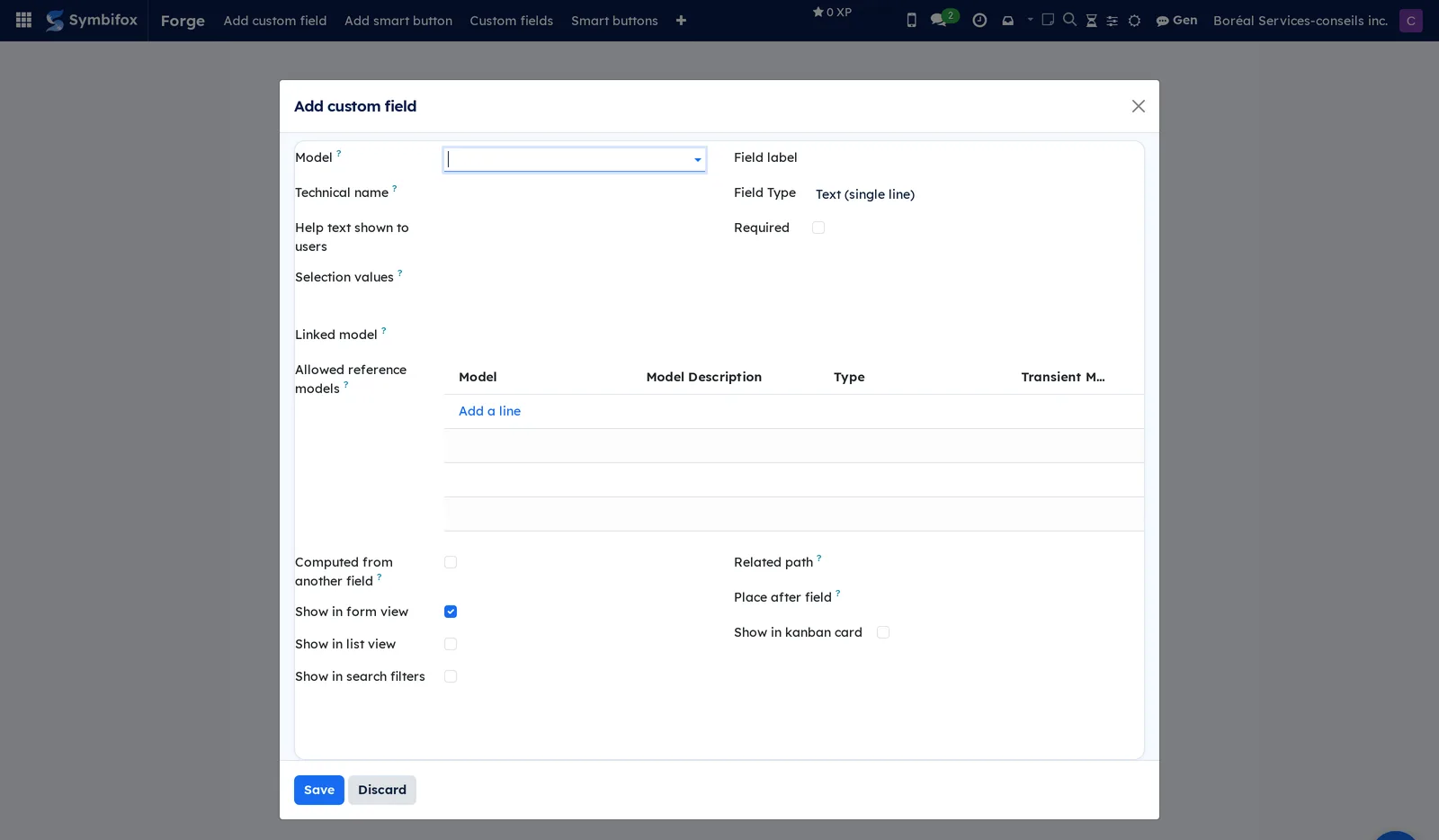The height and width of the screenshot is (840, 1439).
Task: Enable Show in kanban card
Action: tap(883, 632)
